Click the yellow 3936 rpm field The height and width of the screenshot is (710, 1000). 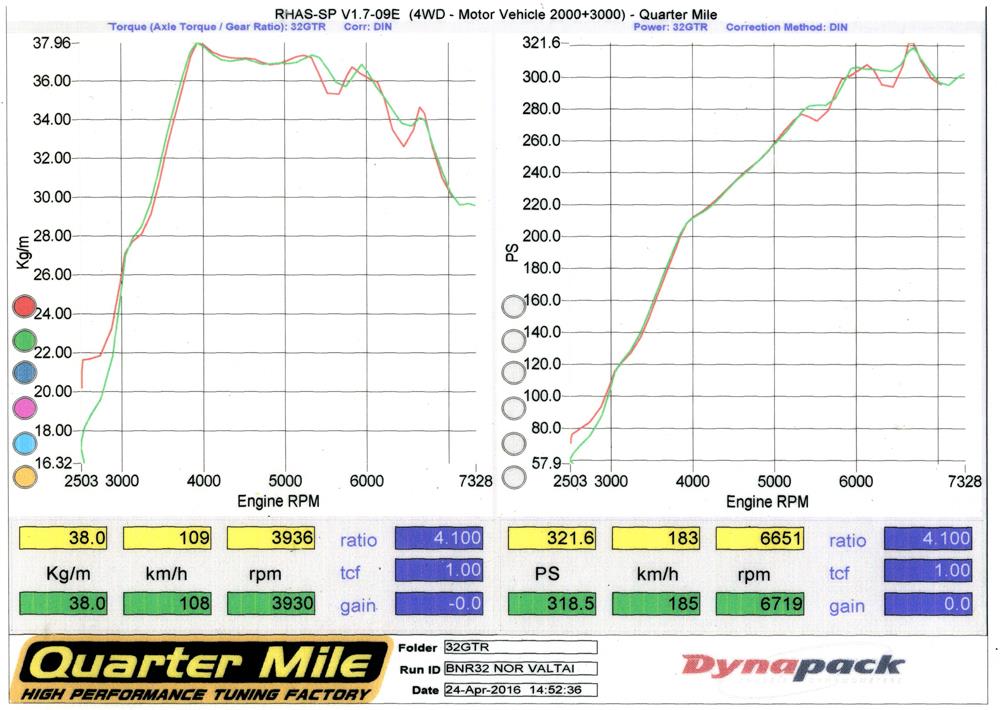pyautogui.click(x=271, y=538)
